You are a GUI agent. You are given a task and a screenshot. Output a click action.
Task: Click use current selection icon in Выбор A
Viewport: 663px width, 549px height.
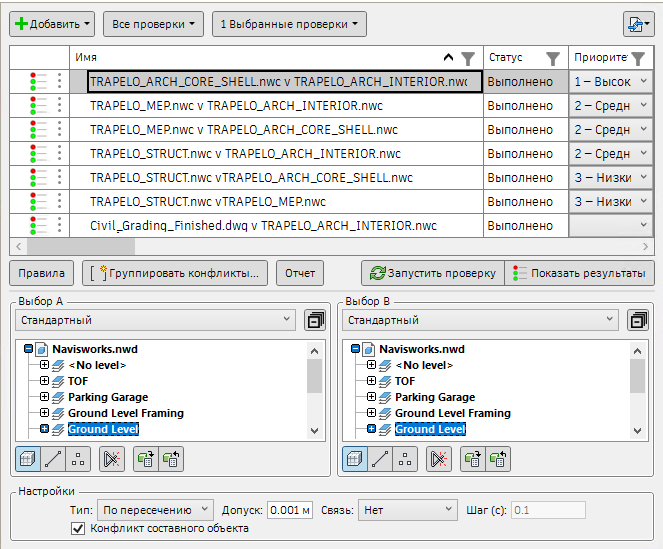[146, 459]
